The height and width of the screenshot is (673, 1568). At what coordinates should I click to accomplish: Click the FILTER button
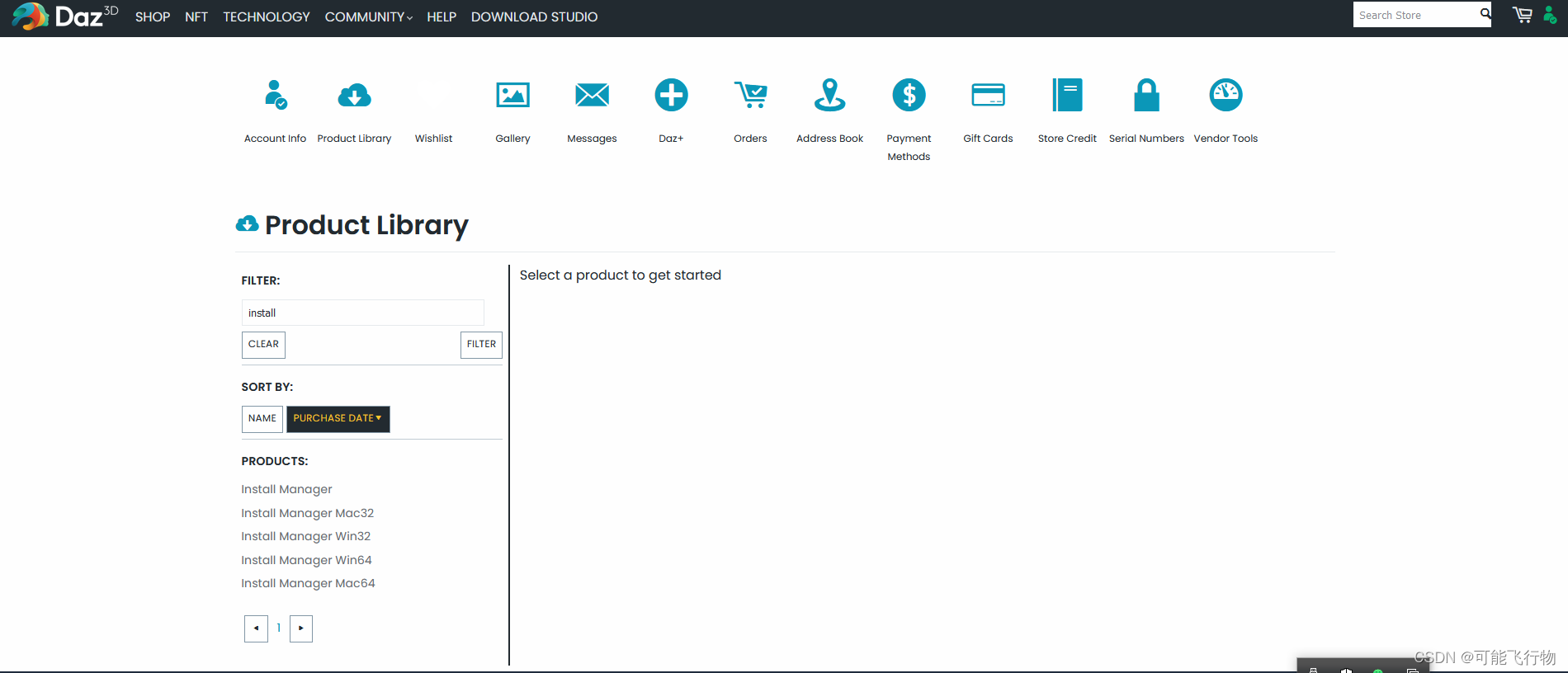[481, 345]
